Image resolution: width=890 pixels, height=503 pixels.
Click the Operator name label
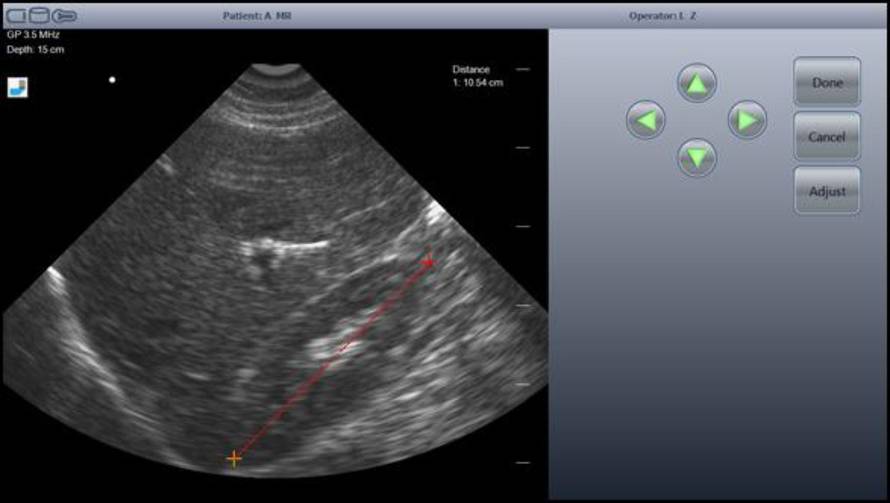pyautogui.click(x=664, y=16)
